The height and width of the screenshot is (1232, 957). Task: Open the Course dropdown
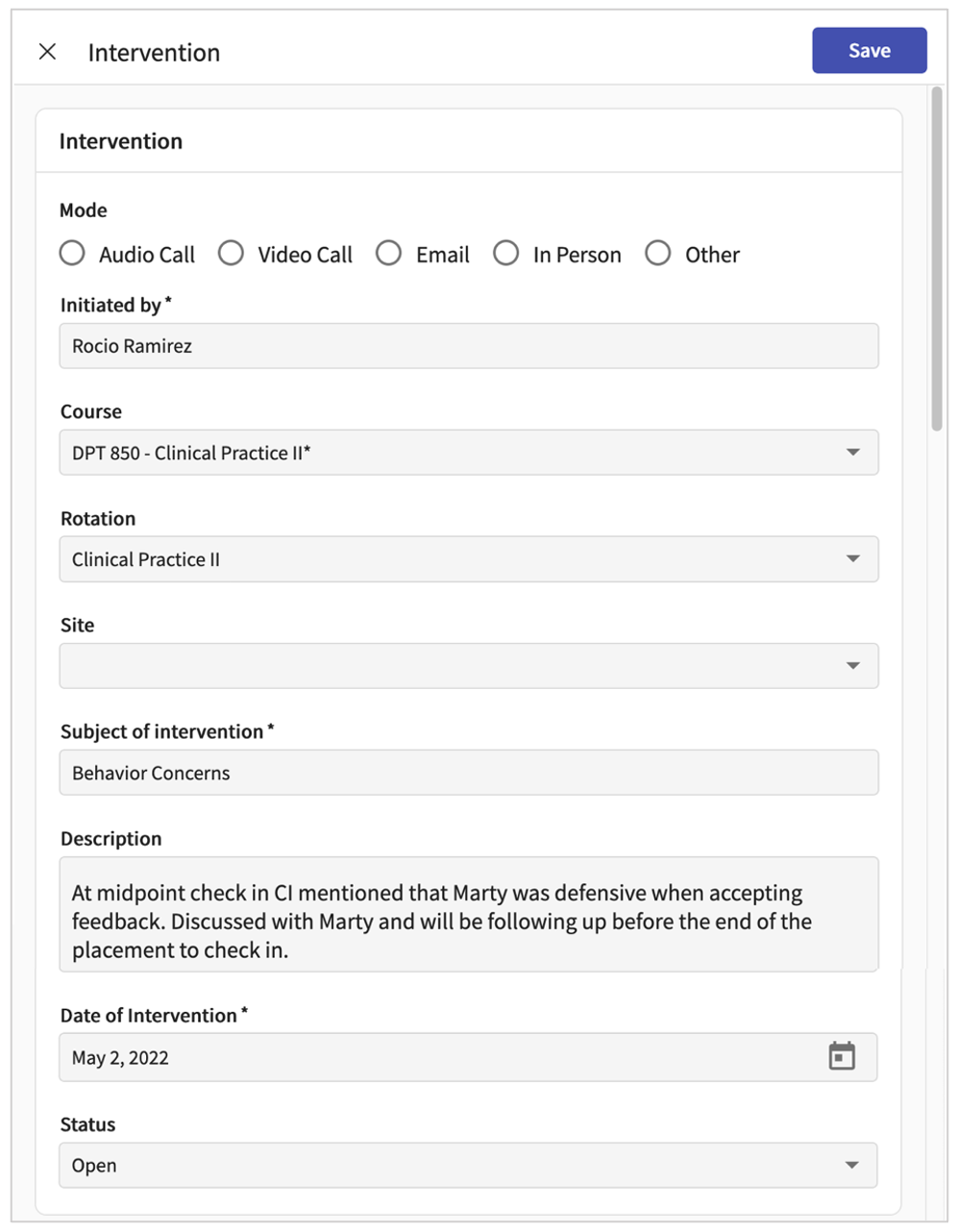coord(853,452)
